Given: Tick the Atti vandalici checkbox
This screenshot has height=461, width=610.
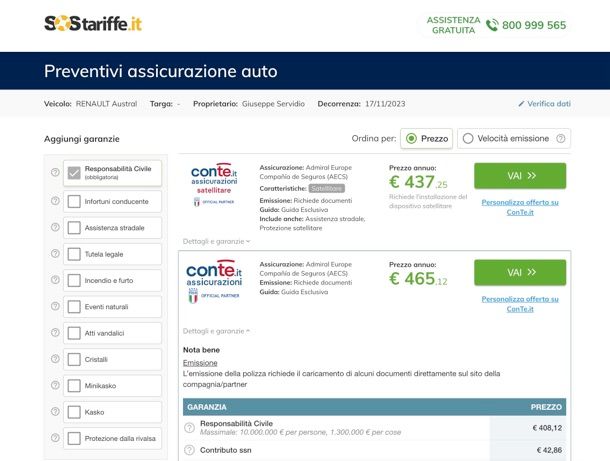Looking at the screenshot, I should click(x=74, y=333).
